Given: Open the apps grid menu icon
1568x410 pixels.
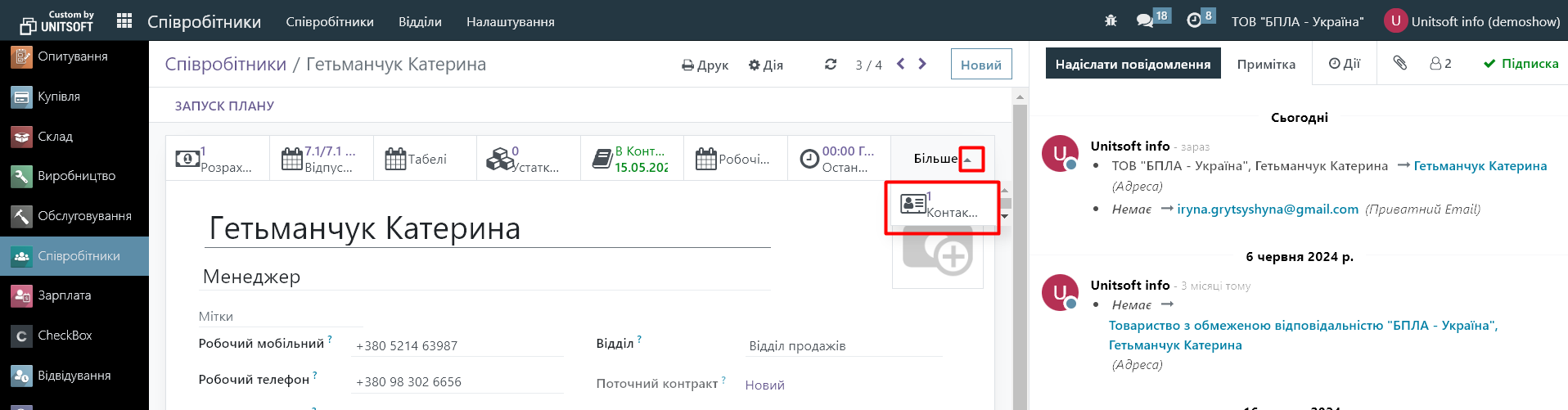Looking at the screenshot, I should point(124,21).
